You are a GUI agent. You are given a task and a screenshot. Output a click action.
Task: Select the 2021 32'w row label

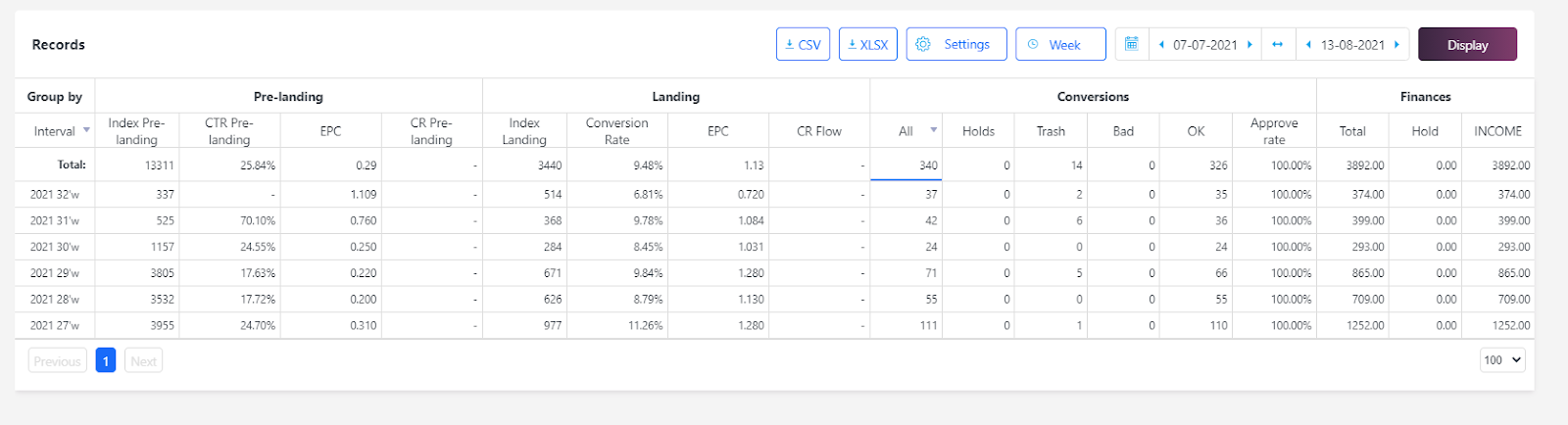tap(55, 194)
